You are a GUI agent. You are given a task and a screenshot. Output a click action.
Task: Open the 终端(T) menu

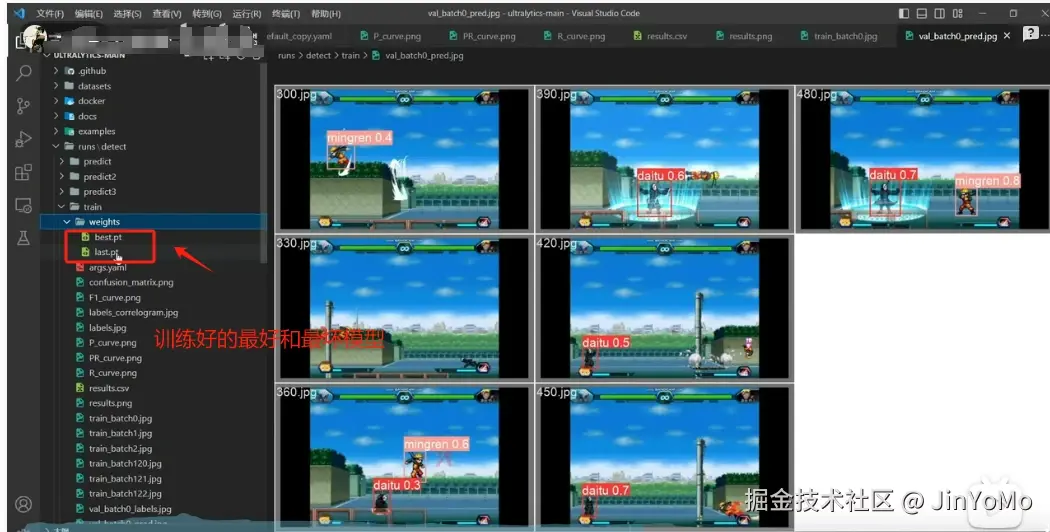click(286, 13)
